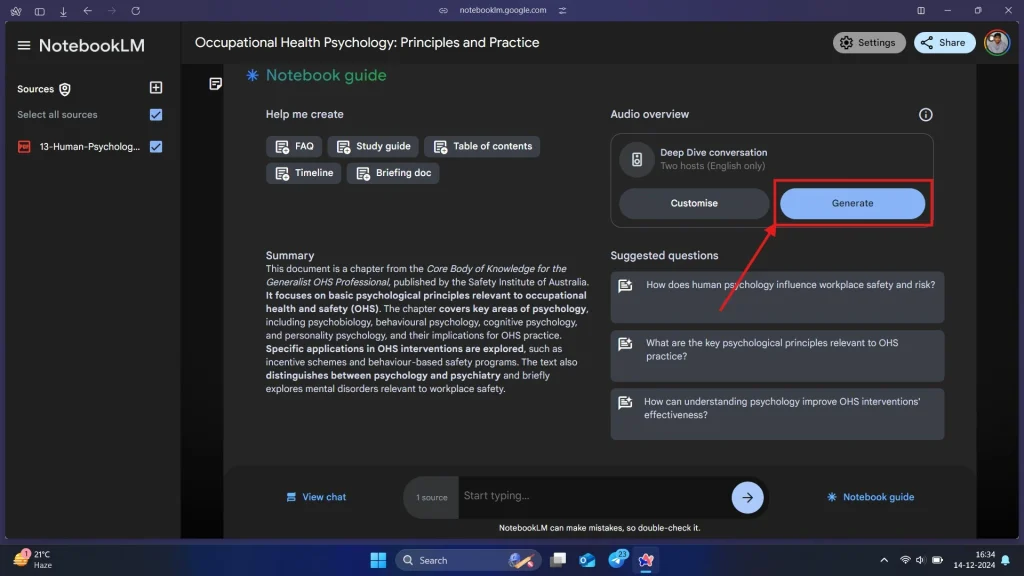Viewport: 1024px width, 576px height.
Task: Select question about improving OHS interventions' effectiveness
Action: pyautogui.click(x=777, y=414)
